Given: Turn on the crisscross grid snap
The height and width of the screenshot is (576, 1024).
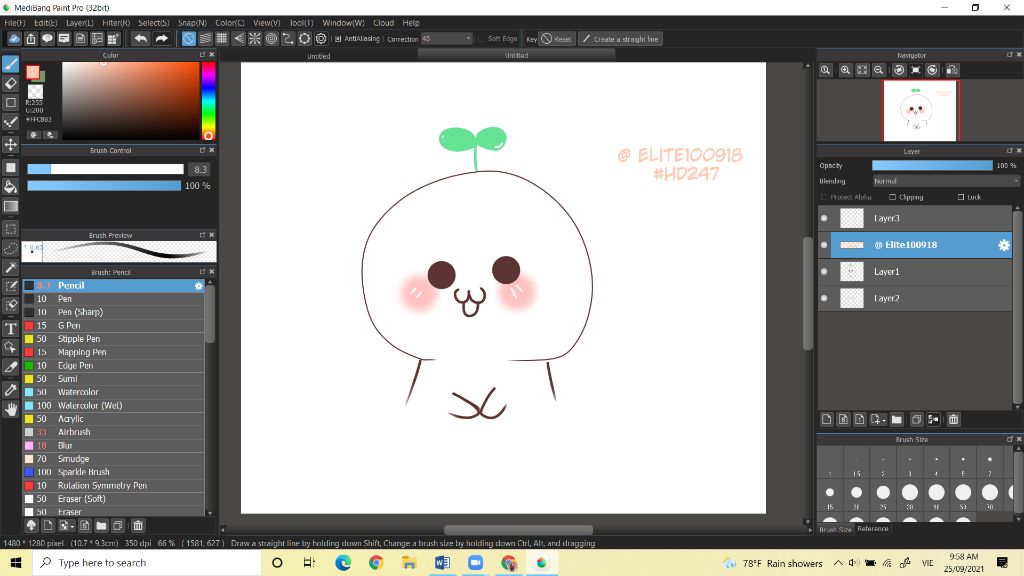Looking at the screenshot, I should coord(221,39).
